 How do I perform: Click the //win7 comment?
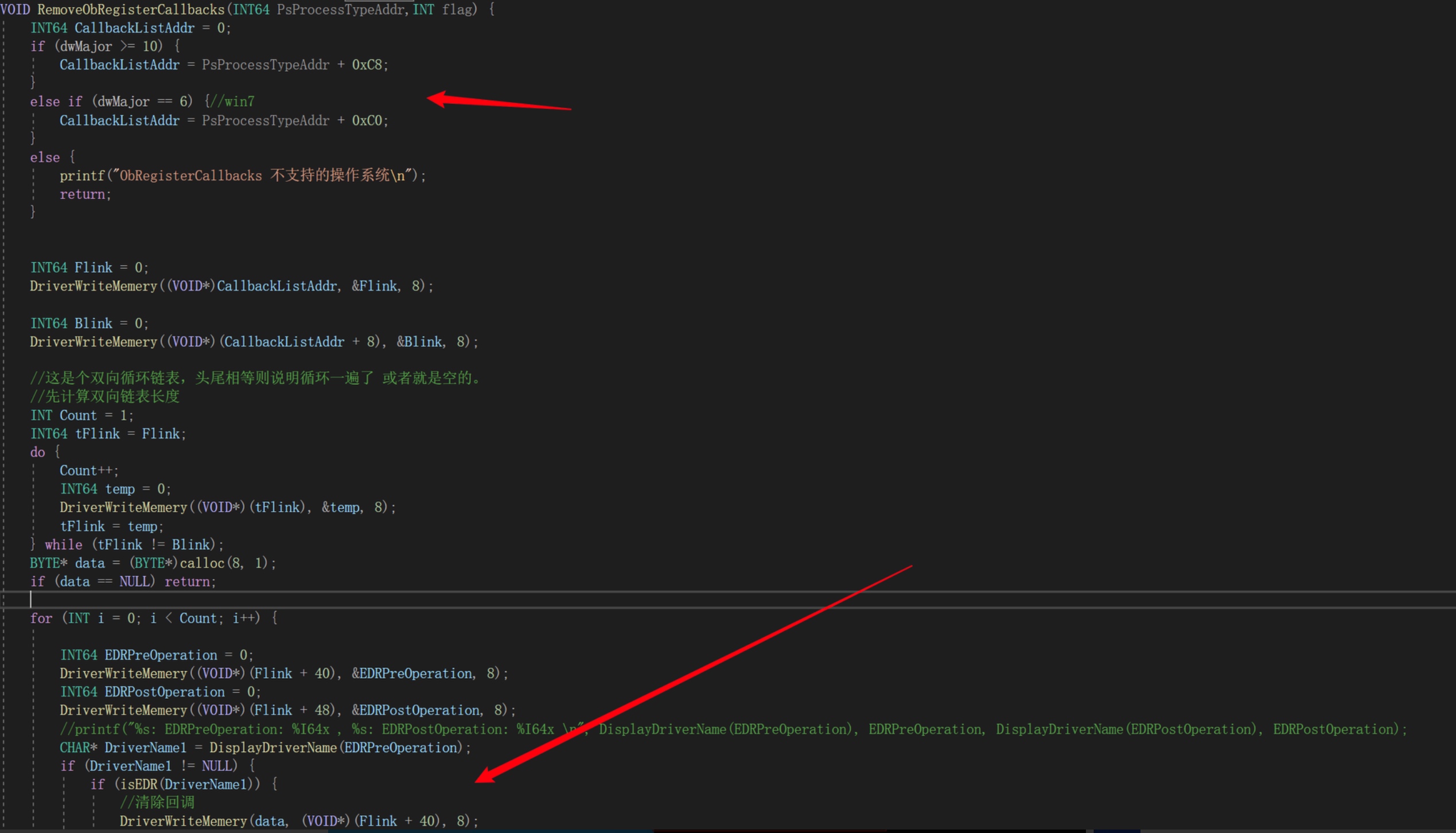[232, 102]
